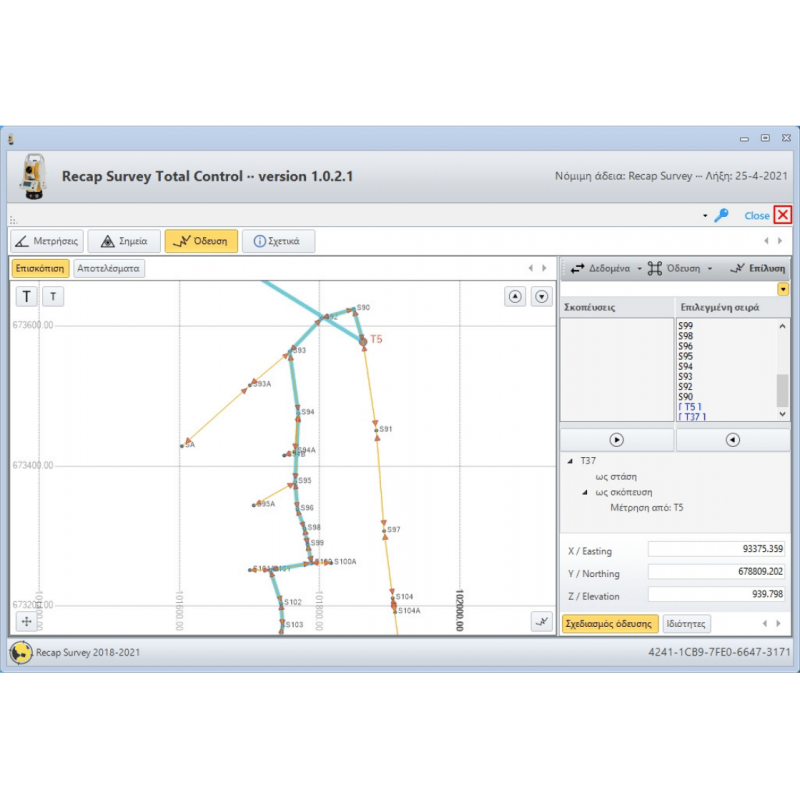
Task: Click the down arrow circle on map
Action: tap(541, 296)
